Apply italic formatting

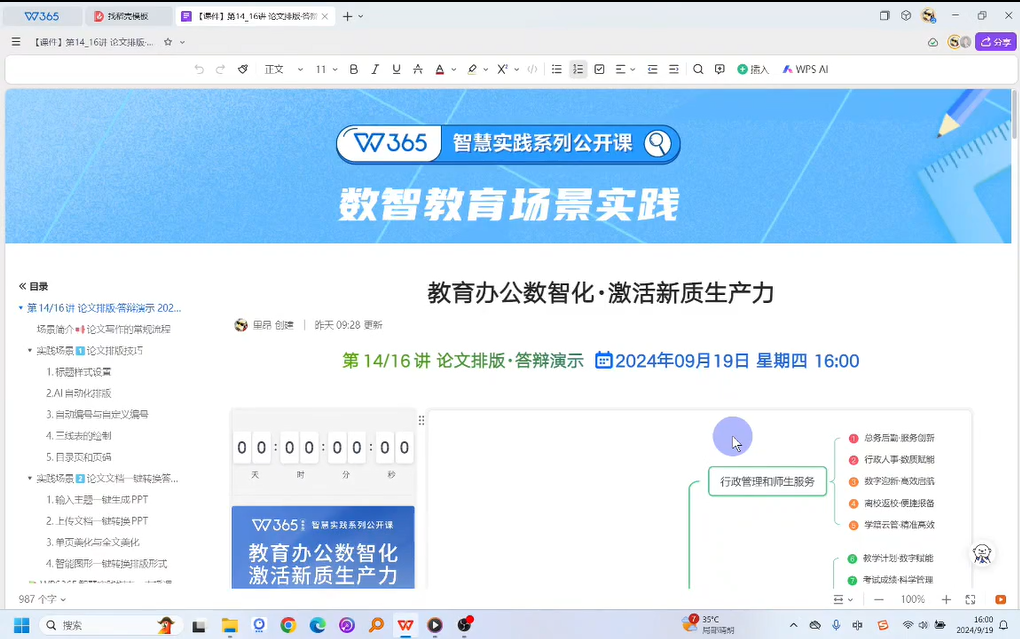tap(375, 70)
